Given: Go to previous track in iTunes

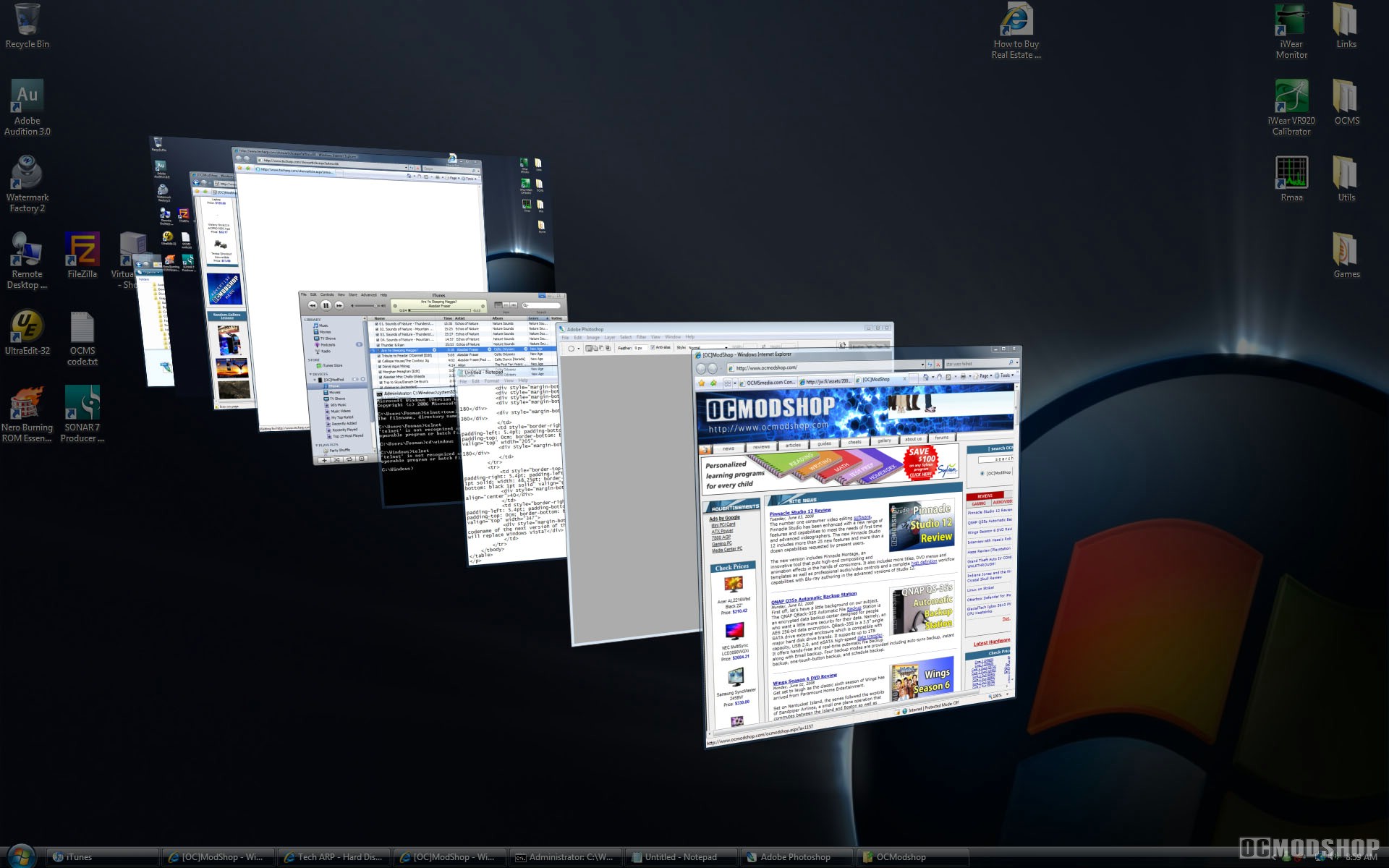Looking at the screenshot, I should (313, 305).
